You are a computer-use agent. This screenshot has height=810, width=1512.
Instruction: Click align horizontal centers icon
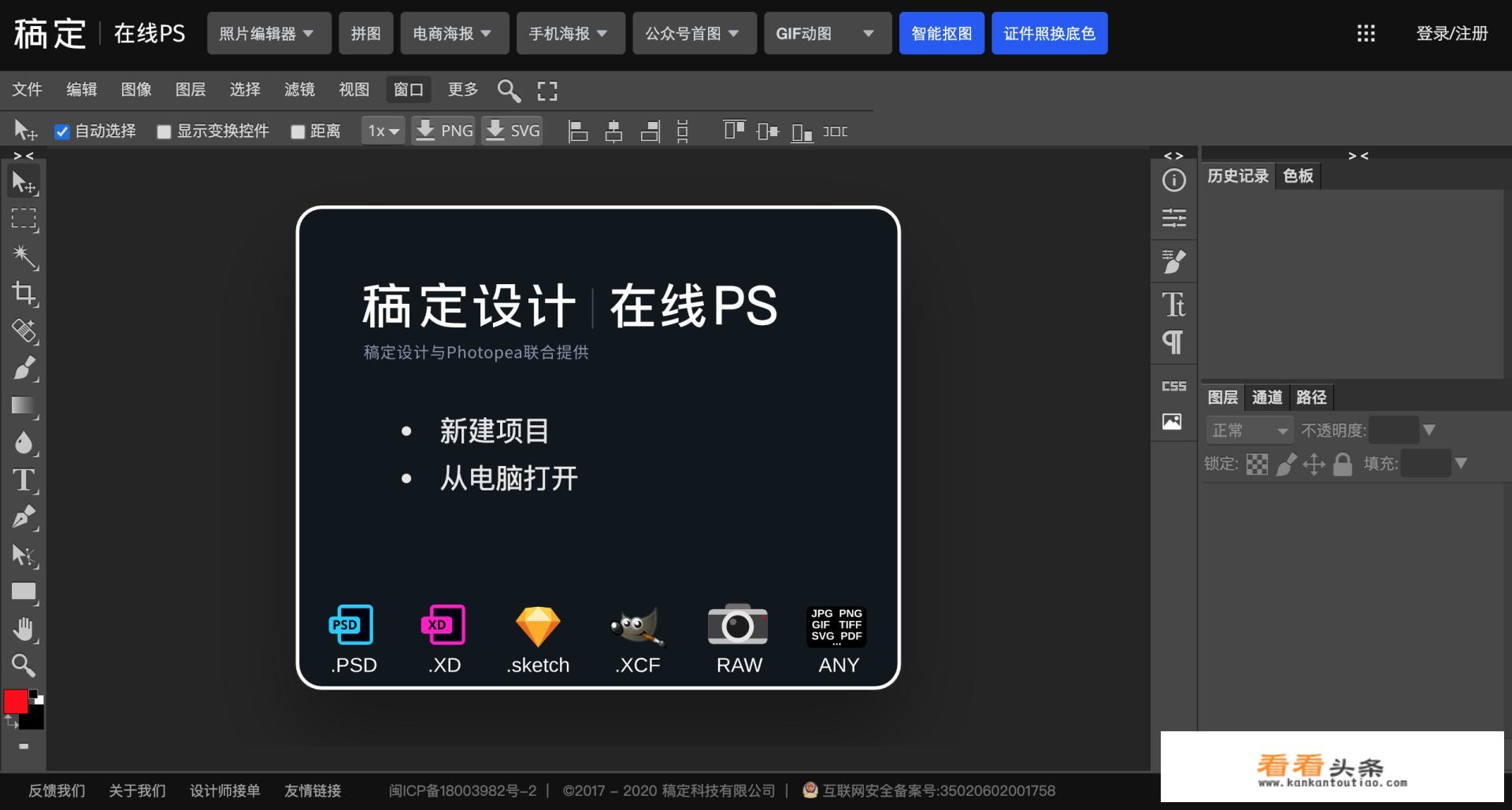point(613,131)
